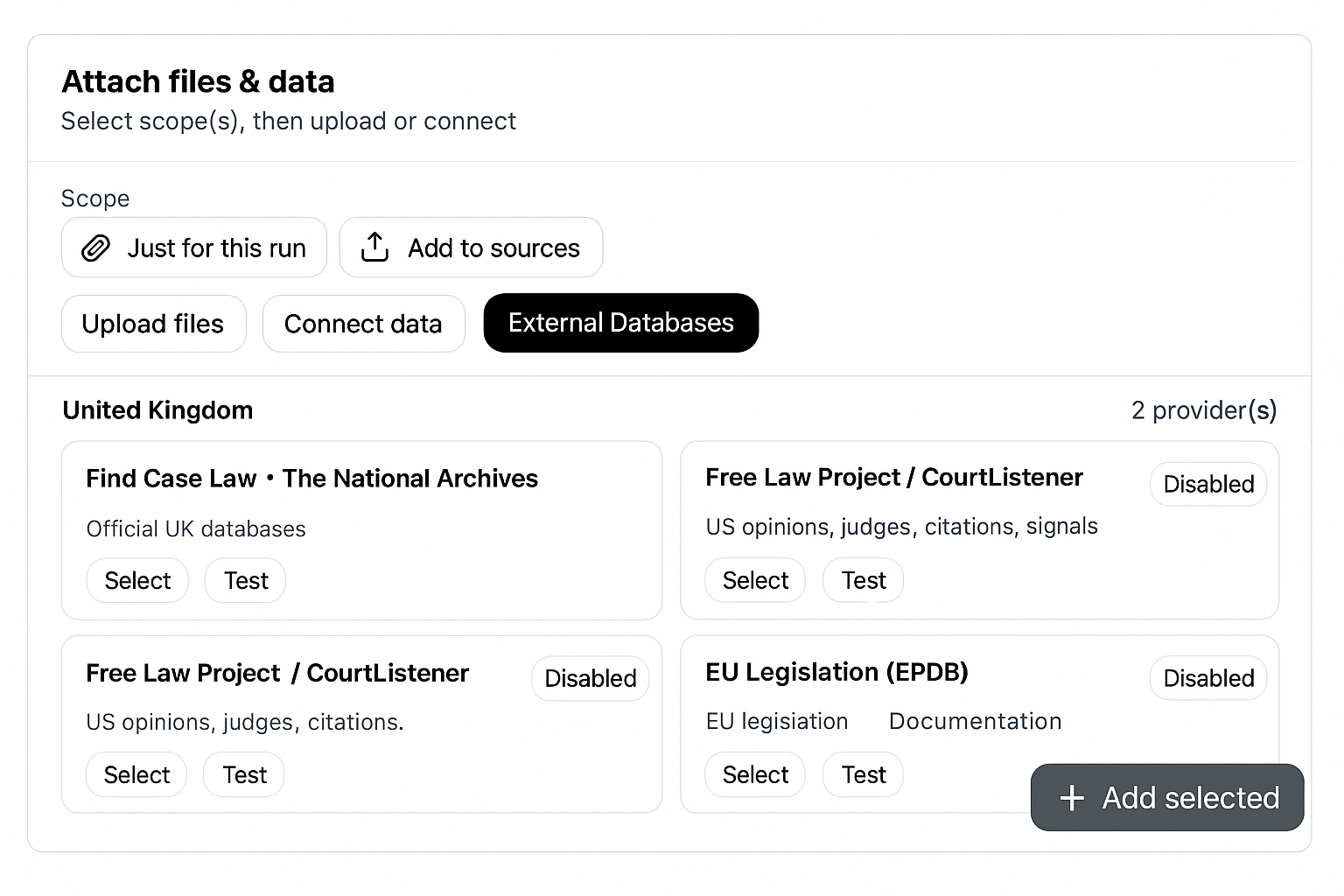Screen dimensions: 1344x896
Task: Select the External Databases tab
Action: coord(620,323)
